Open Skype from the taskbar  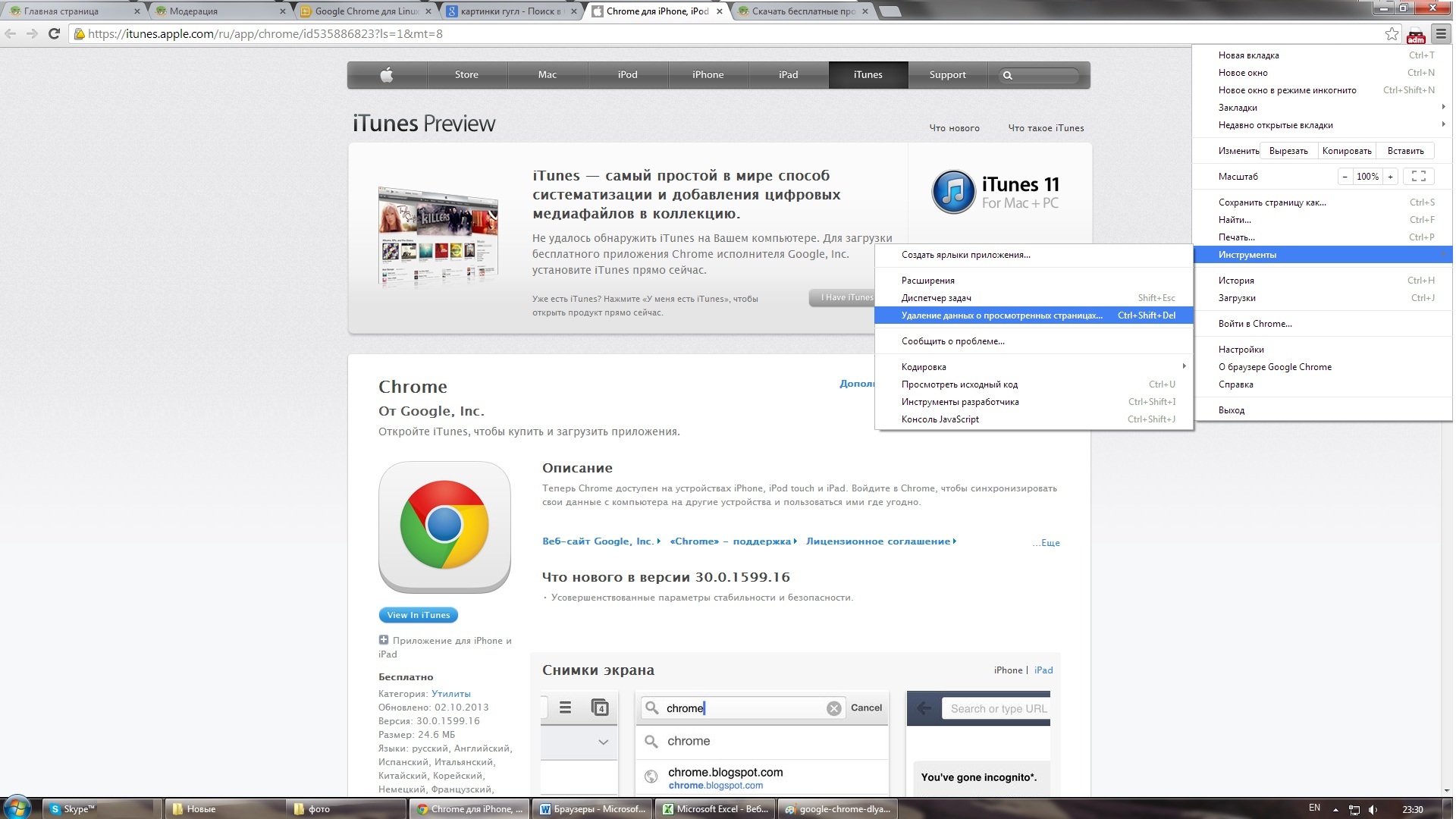click(x=102, y=808)
